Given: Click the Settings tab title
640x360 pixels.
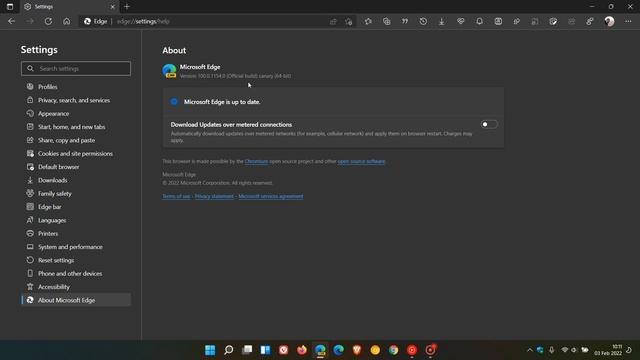Looking at the screenshot, I should tap(44, 7).
